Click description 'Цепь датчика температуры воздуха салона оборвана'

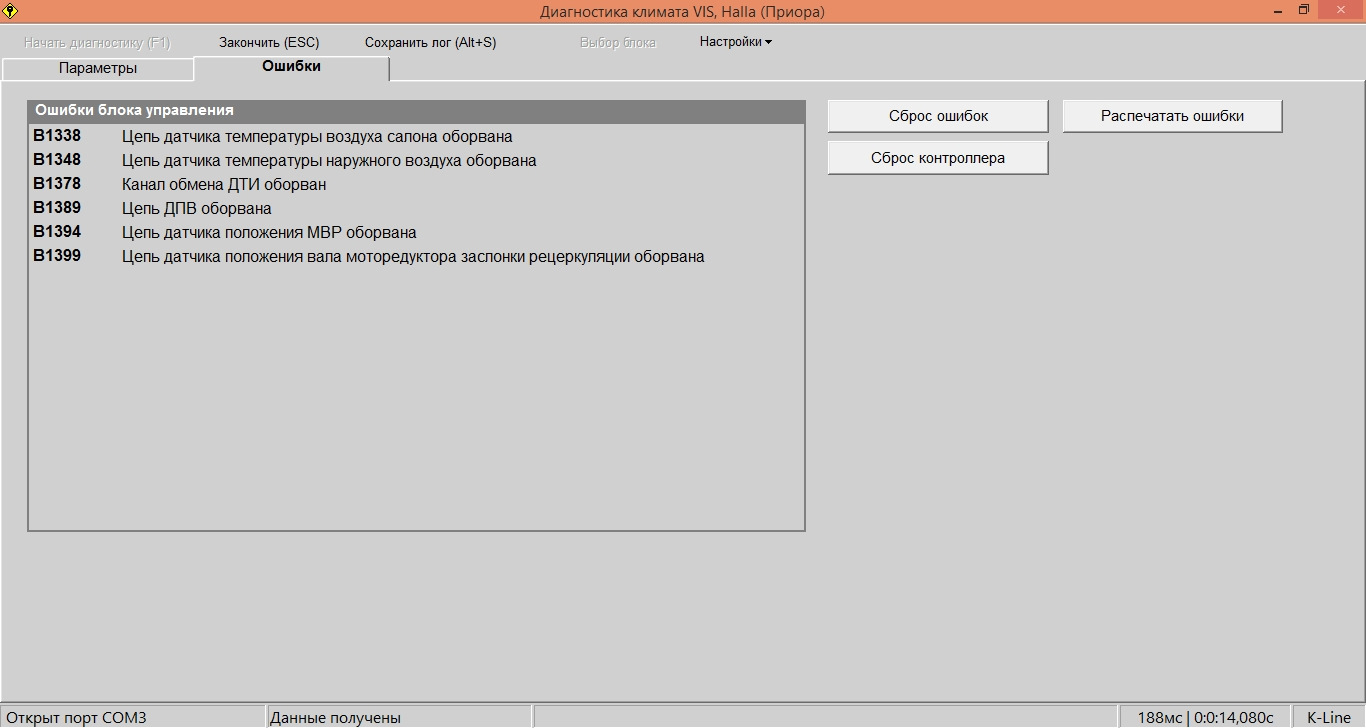[x=317, y=137]
